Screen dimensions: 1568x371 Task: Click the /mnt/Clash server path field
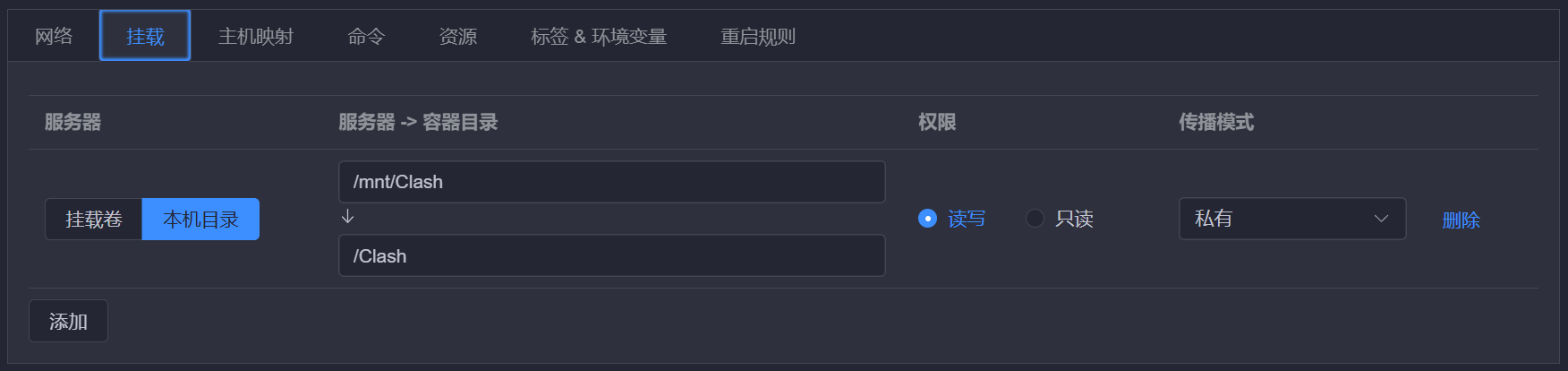click(611, 182)
